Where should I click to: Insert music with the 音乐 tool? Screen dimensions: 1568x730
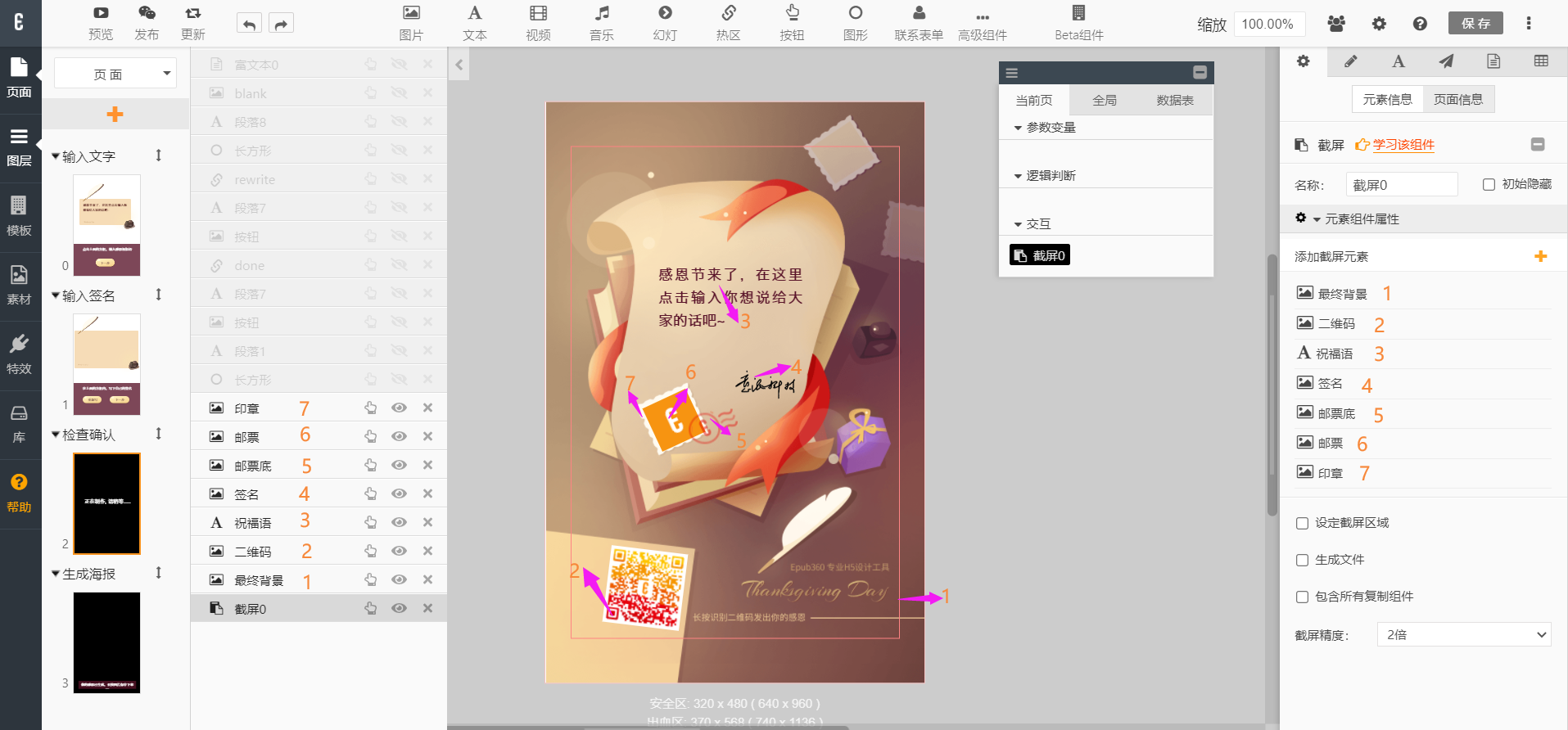602,23
